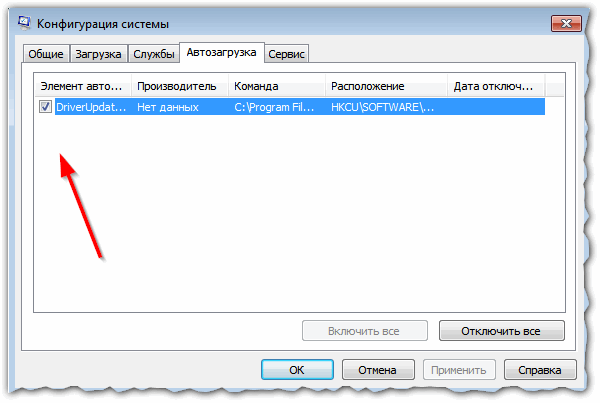Click the System Configuration title bar icon
600x403 pixels.
coord(24,23)
